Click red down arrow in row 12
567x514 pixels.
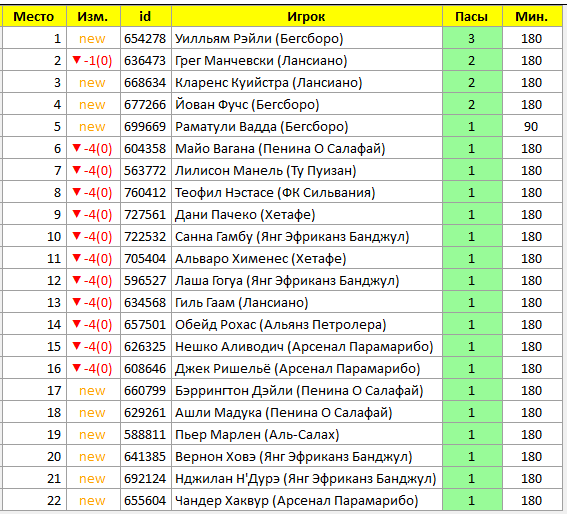coord(76,280)
